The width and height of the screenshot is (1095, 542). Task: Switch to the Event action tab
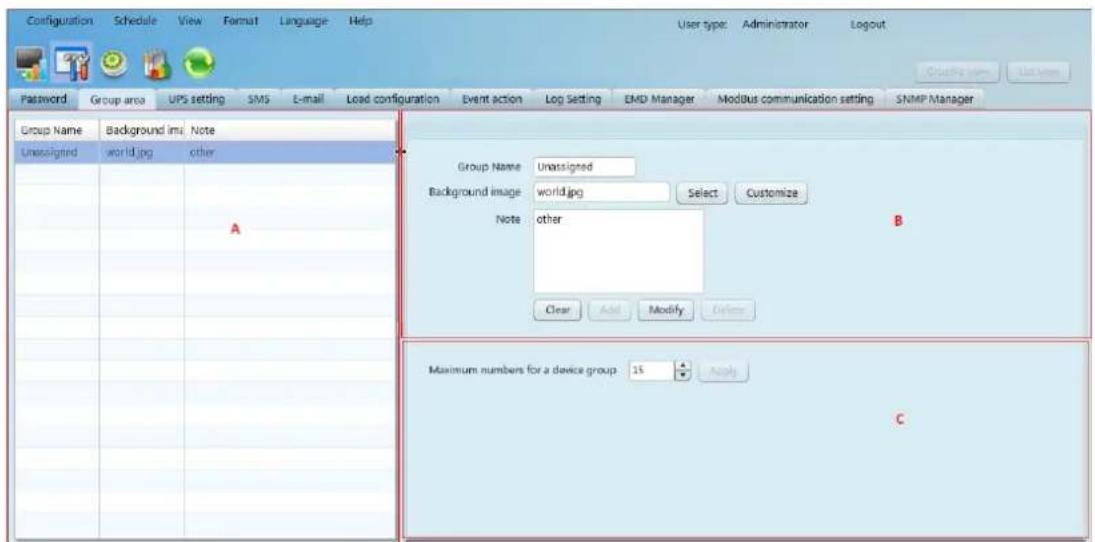pos(492,100)
